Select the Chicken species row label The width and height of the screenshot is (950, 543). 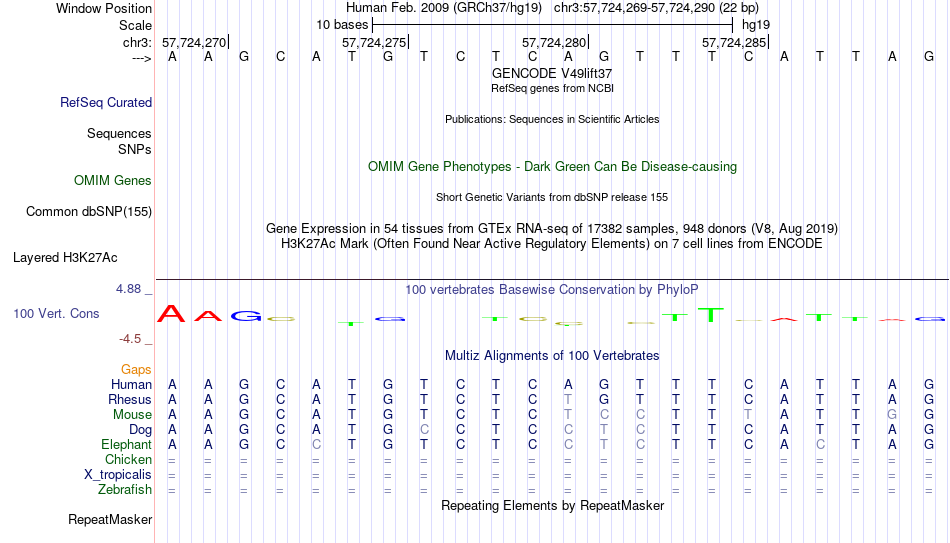pyautogui.click(x=128, y=460)
